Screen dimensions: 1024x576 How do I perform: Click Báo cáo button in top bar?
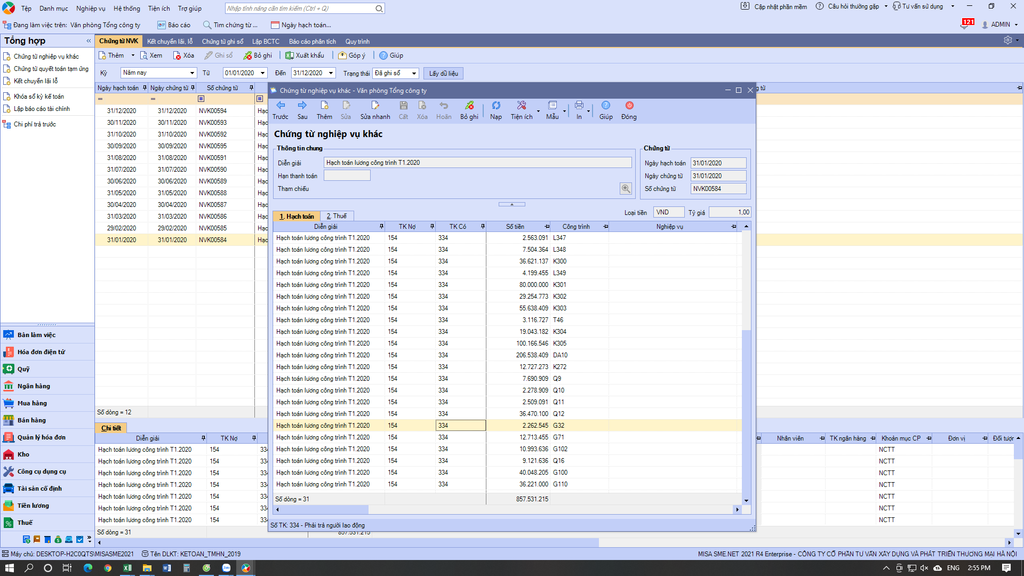point(174,25)
